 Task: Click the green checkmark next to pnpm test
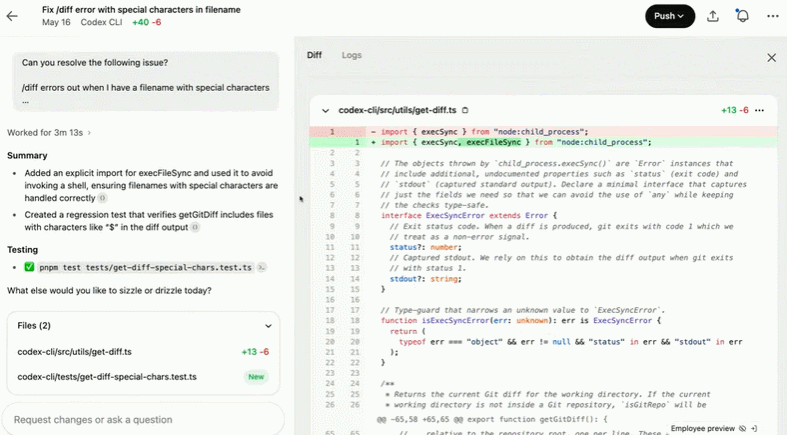[29, 267]
